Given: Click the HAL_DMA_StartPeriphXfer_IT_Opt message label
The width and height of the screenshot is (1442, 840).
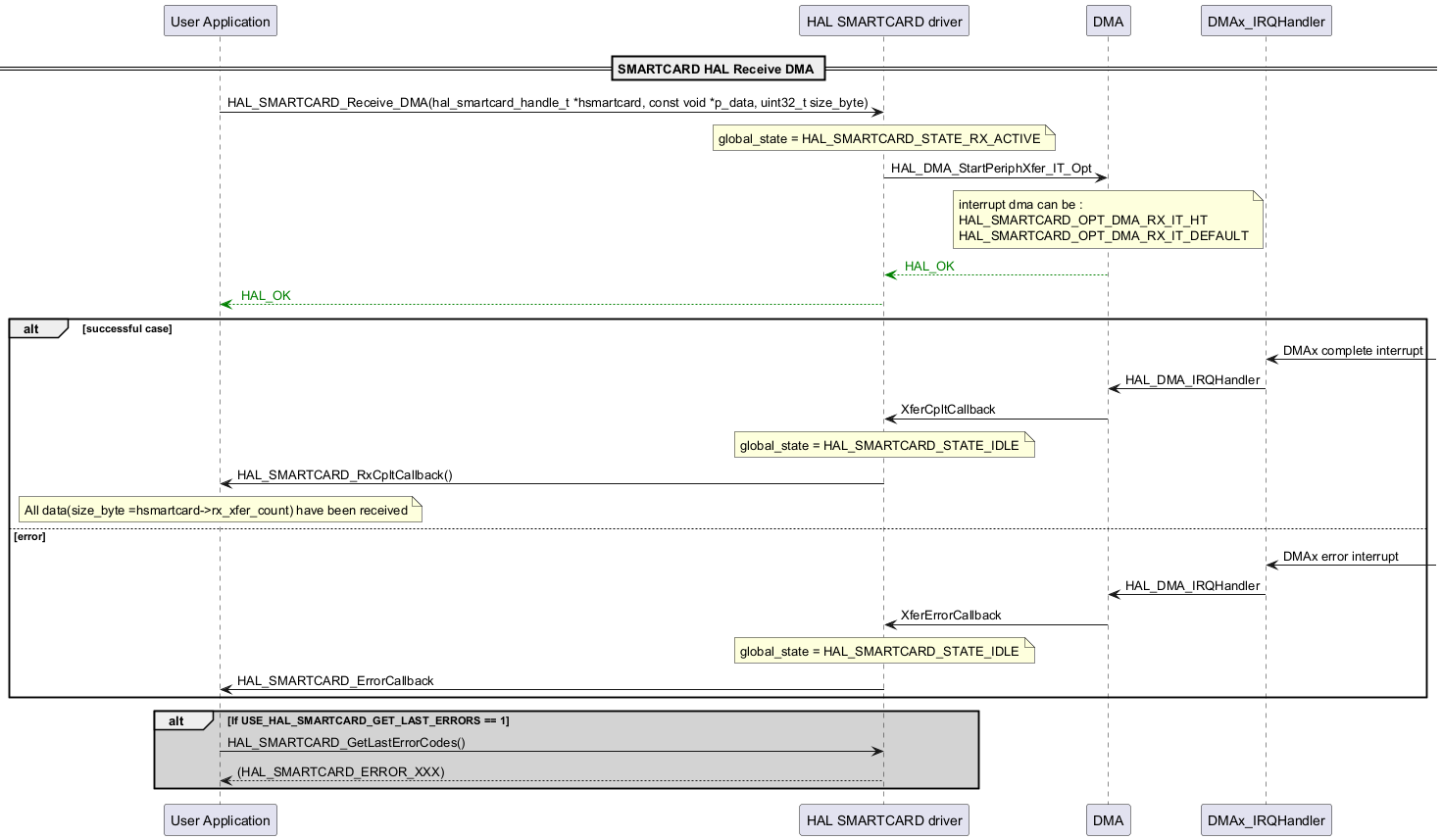Looking at the screenshot, I should point(991,169).
